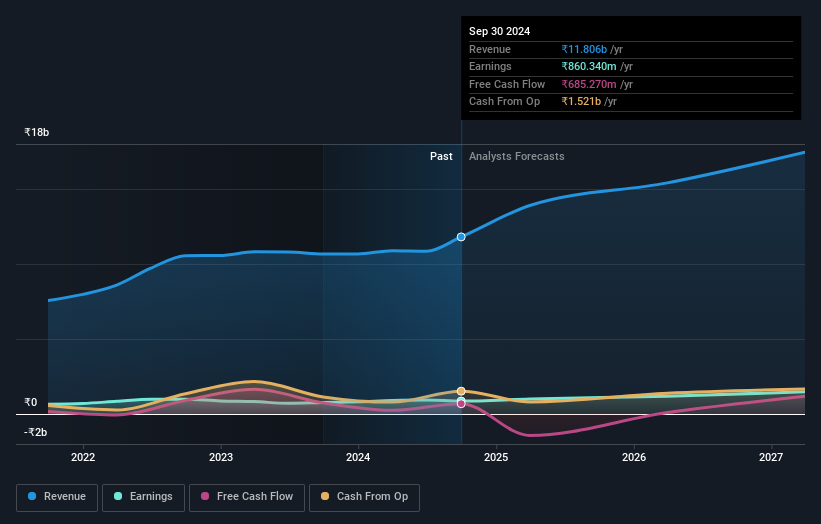Viewport: 821px width, 524px height.
Task: Click the 2024 x-axis label
Action: pyautogui.click(x=358, y=458)
